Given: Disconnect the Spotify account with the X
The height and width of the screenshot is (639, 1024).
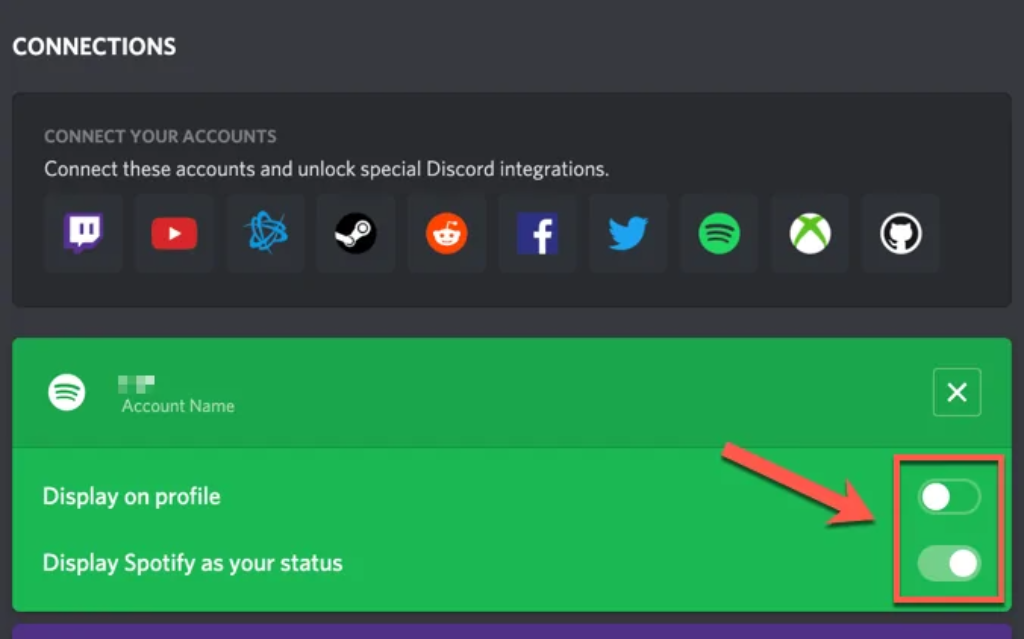Looking at the screenshot, I should click(x=956, y=392).
